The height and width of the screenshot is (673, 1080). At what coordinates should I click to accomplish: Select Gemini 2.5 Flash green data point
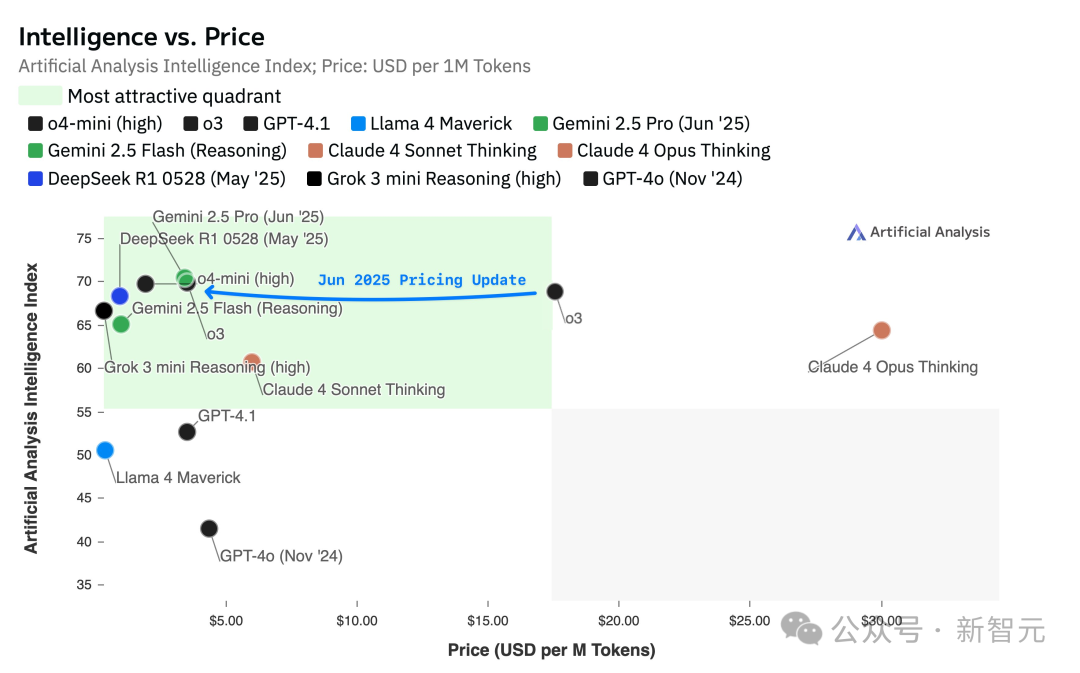coord(121,324)
